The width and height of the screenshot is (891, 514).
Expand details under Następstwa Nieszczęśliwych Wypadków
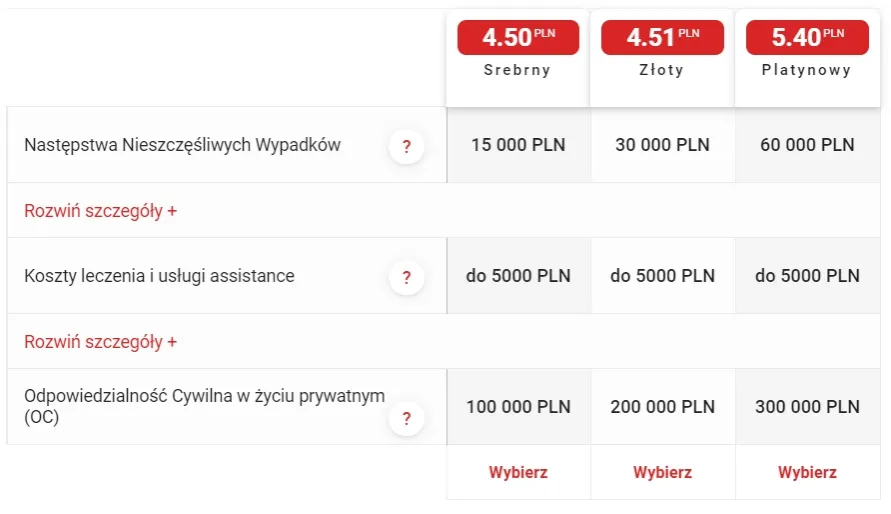click(101, 211)
